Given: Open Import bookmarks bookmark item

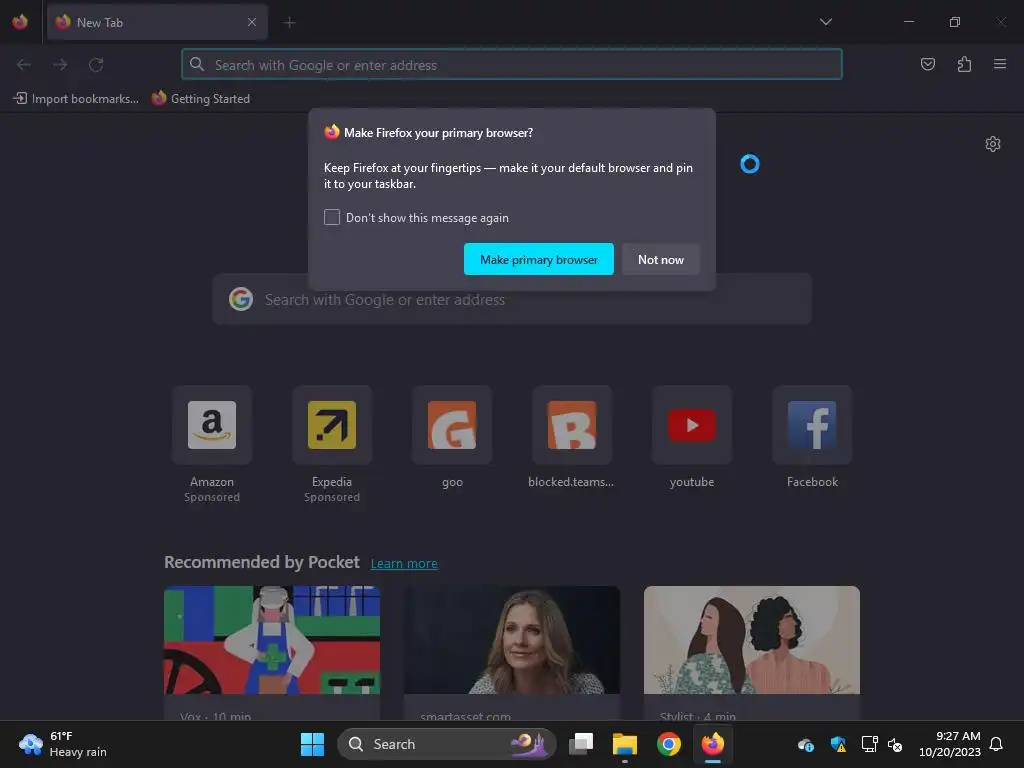Looking at the screenshot, I should [x=76, y=99].
